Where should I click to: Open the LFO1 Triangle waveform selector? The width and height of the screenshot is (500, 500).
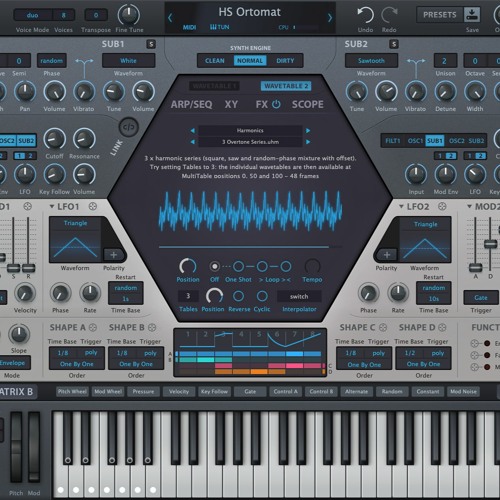[x=75, y=223]
